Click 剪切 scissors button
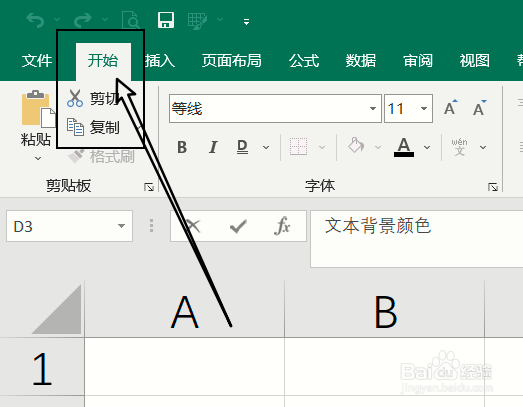Image resolution: width=523 pixels, height=407 pixels. tap(93, 98)
